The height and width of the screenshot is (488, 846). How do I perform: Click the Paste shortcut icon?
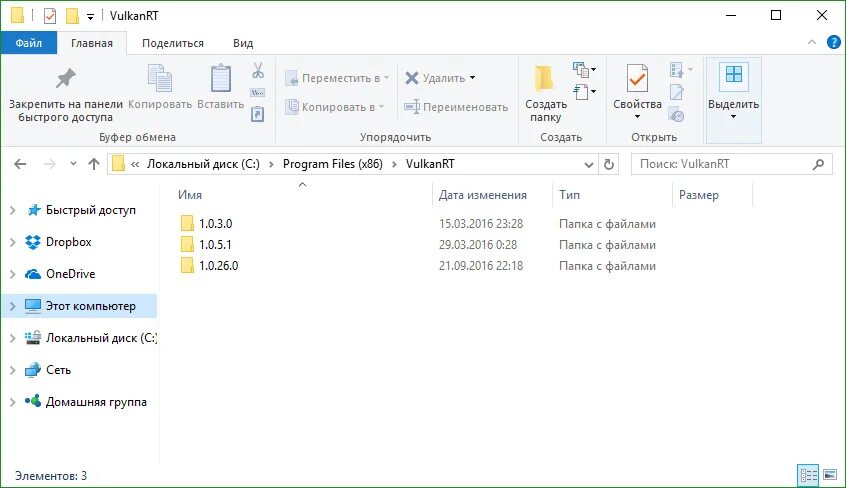coord(257,114)
